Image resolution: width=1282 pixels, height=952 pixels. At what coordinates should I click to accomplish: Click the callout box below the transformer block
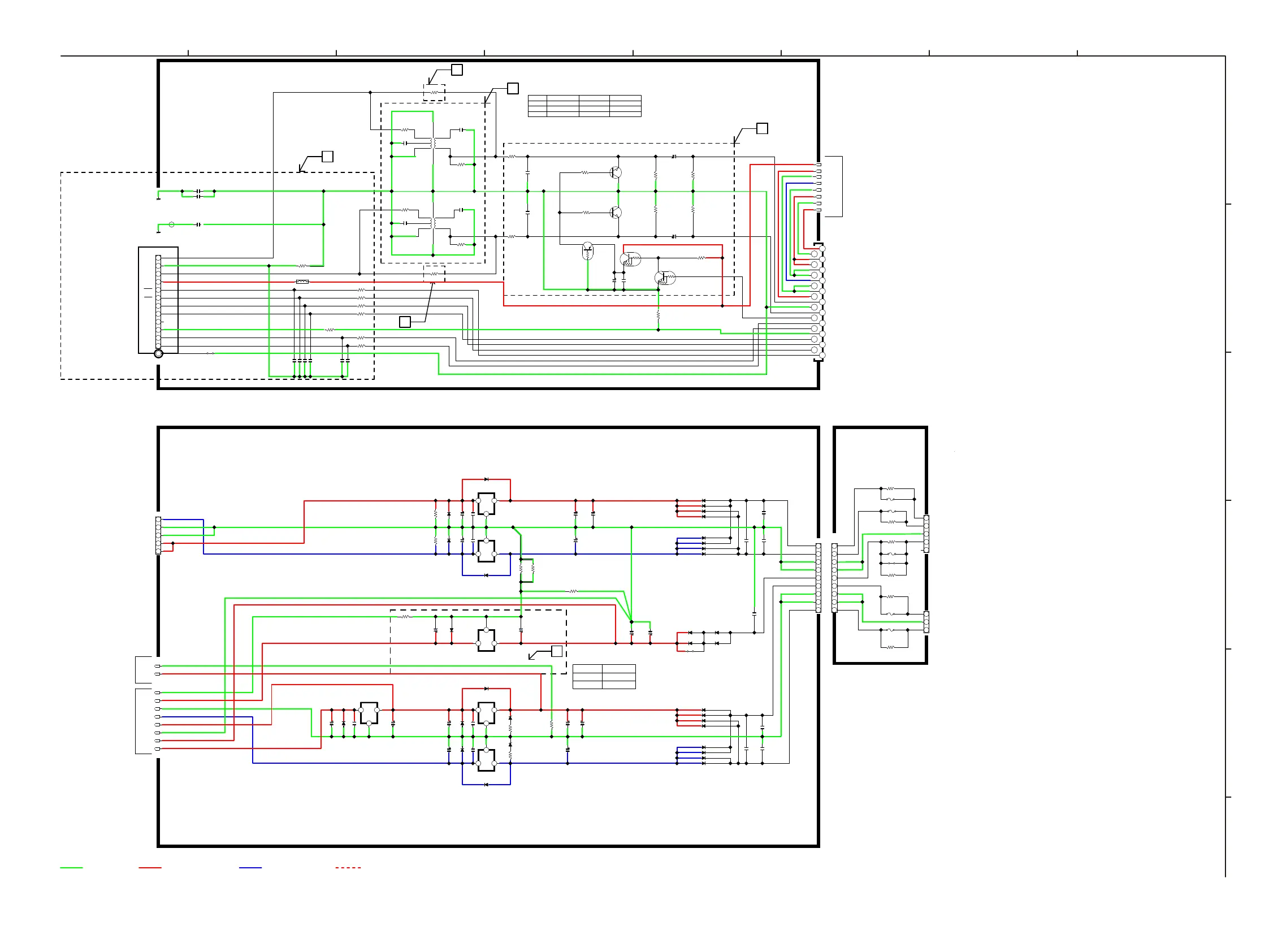405,322
